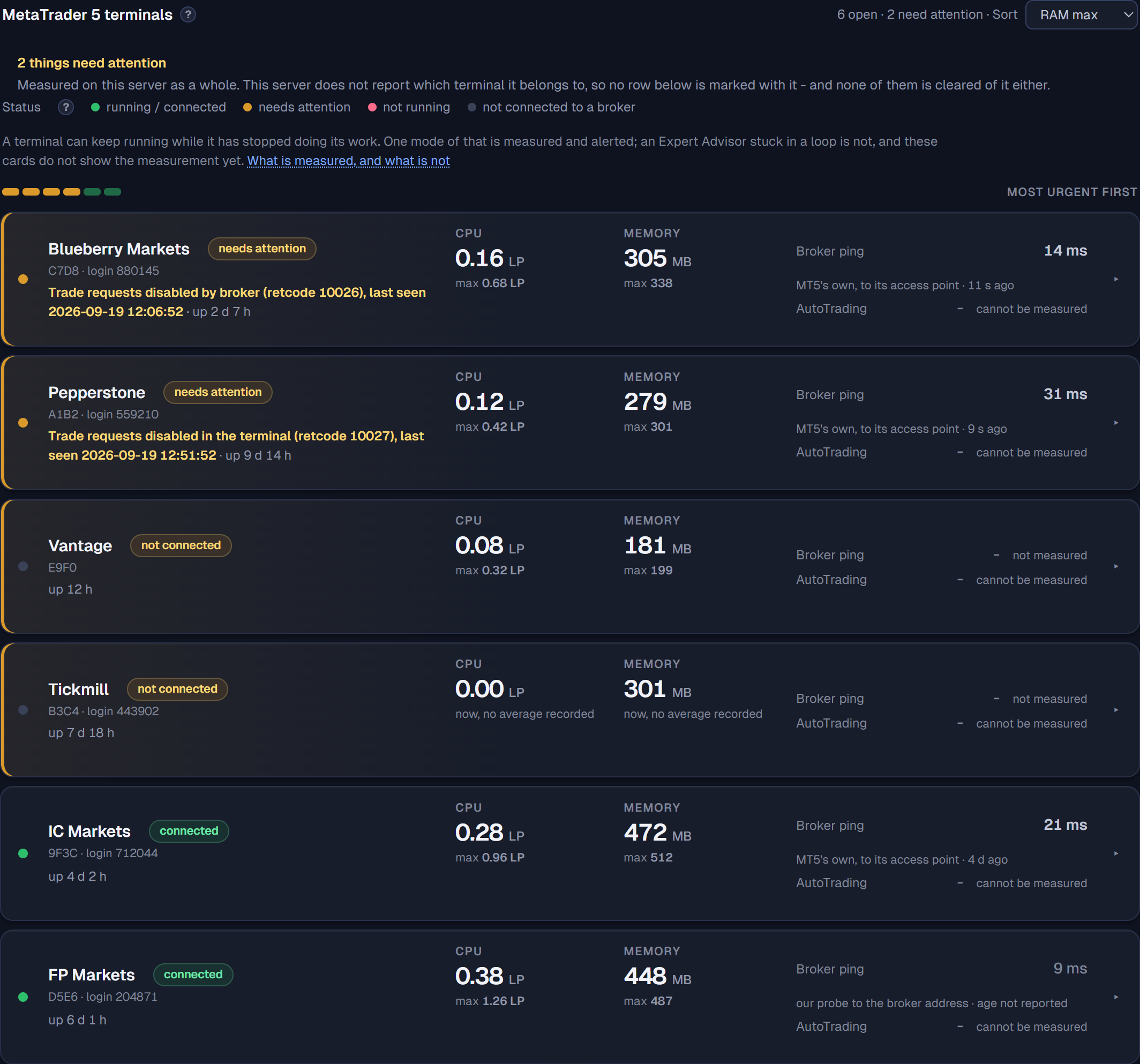Click the pink 'not running' legend dot
Viewport: 1140px width, 1064px height.
[372, 107]
